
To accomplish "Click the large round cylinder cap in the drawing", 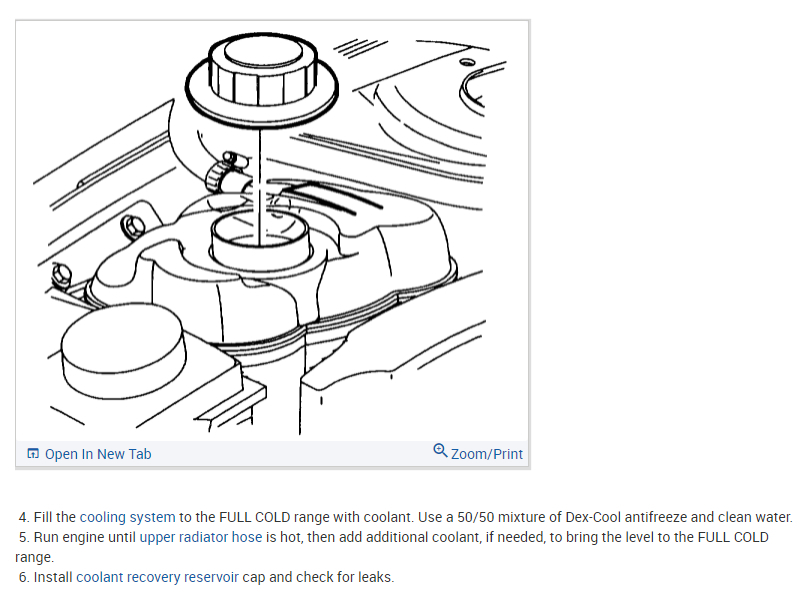I will click(x=123, y=351).
